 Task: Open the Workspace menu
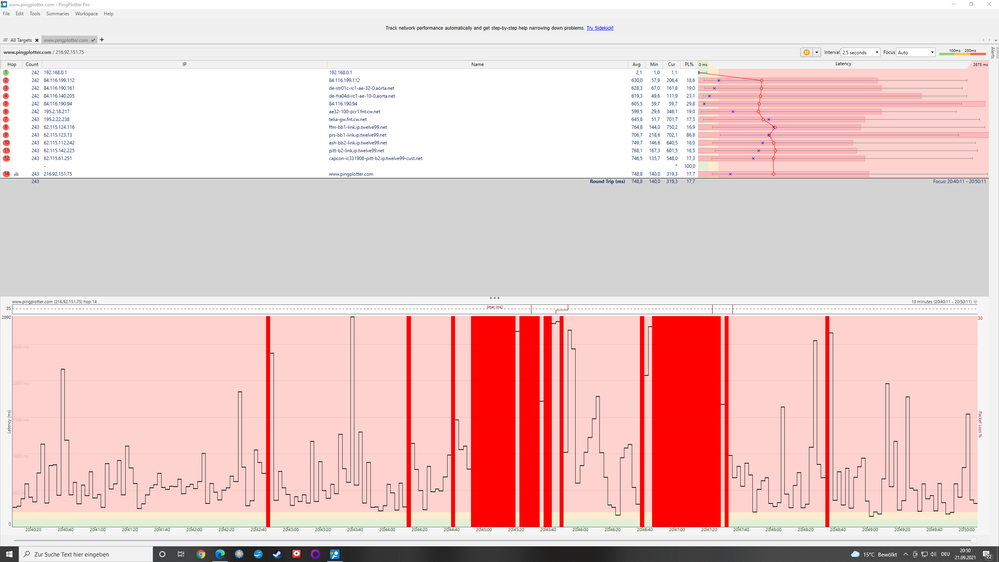pos(86,14)
